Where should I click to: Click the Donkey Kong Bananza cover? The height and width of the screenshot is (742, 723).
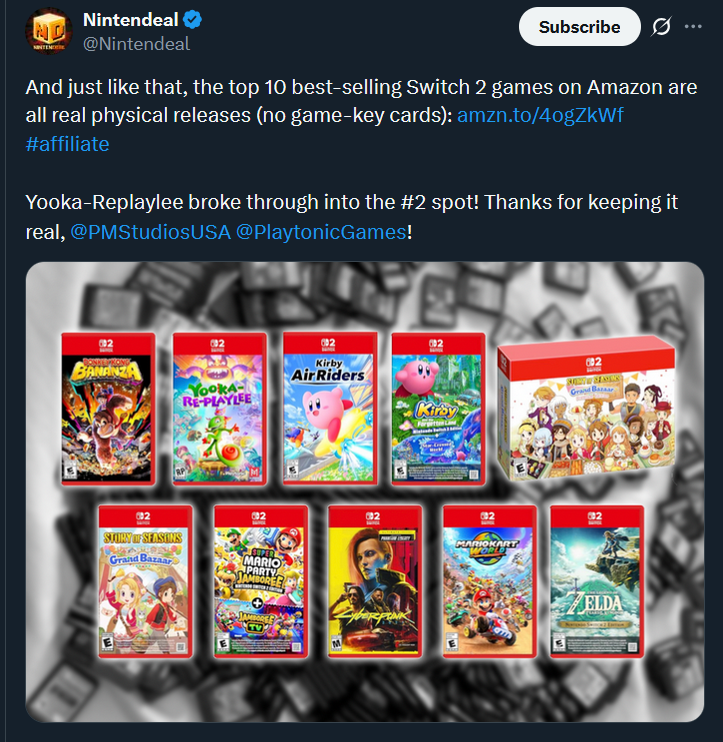[108, 409]
